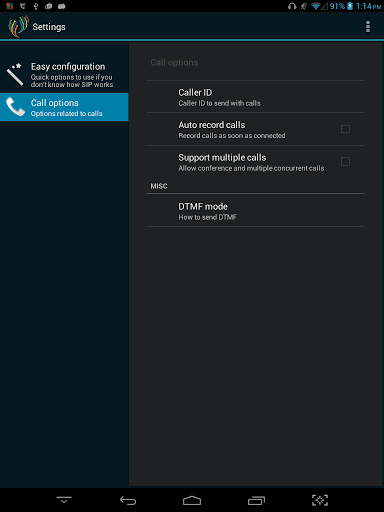
Task: Open the three-dot overflow menu
Action: (x=368, y=27)
